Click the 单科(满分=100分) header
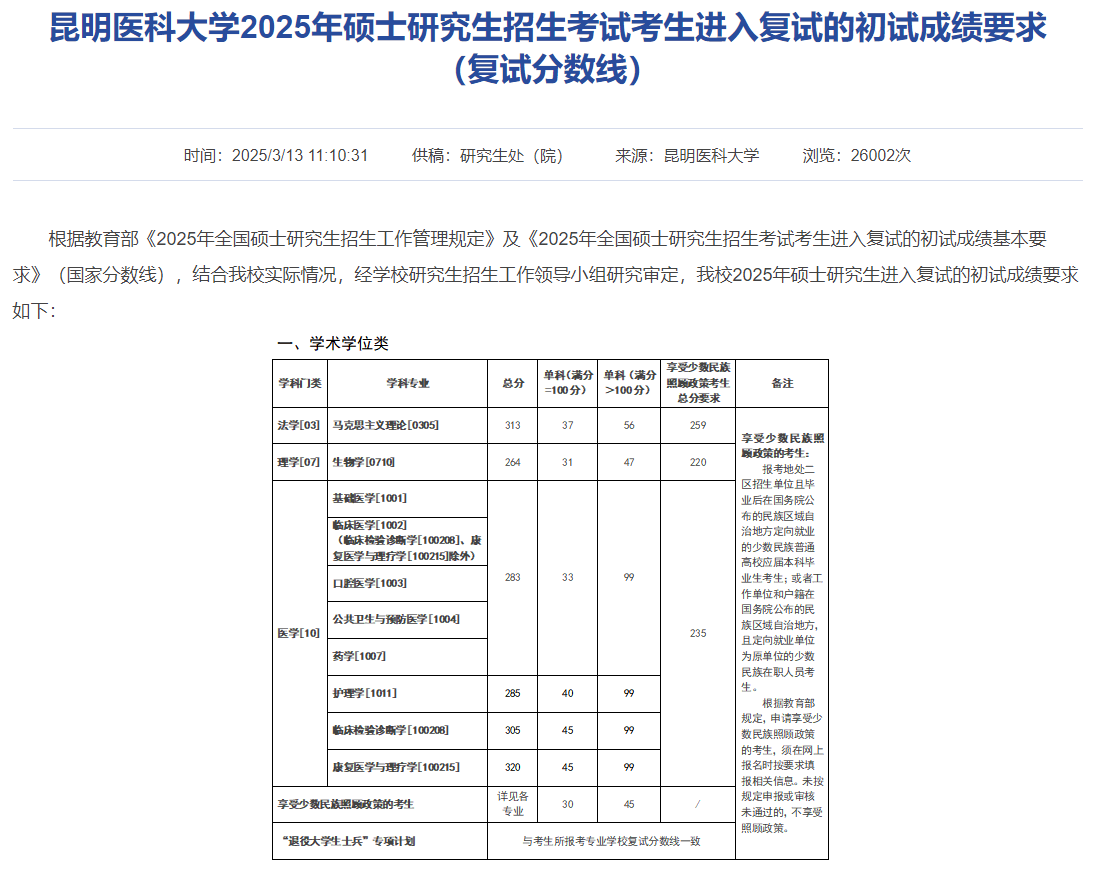Image resolution: width=1100 pixels, height=869 pixels. [568, 383]
